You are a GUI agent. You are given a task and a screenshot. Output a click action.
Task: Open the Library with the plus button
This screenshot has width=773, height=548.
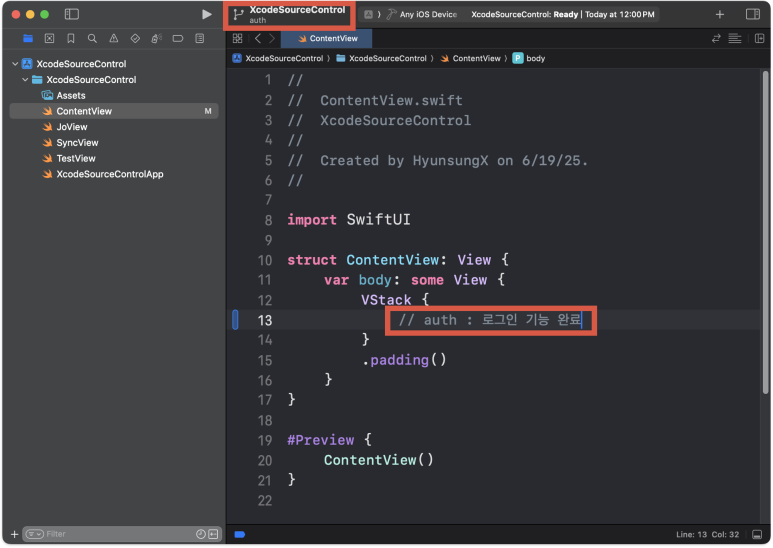(719, 14)
